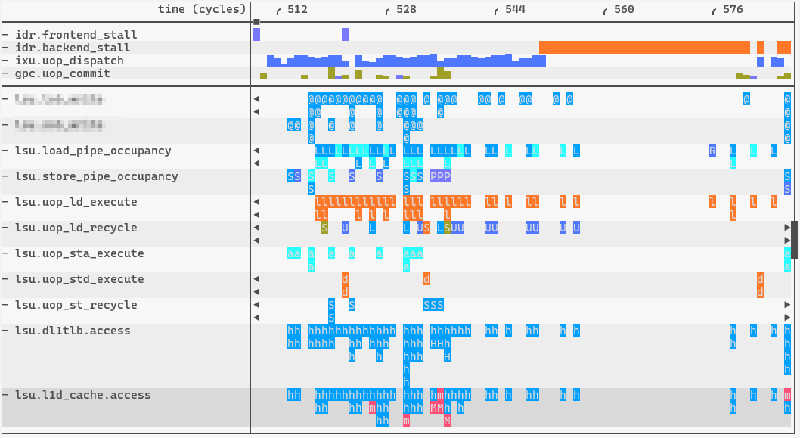Screen dimensions: 800x438
Task: Collapse the lsu.uop_std_execute row
Action: coord(5,279)
